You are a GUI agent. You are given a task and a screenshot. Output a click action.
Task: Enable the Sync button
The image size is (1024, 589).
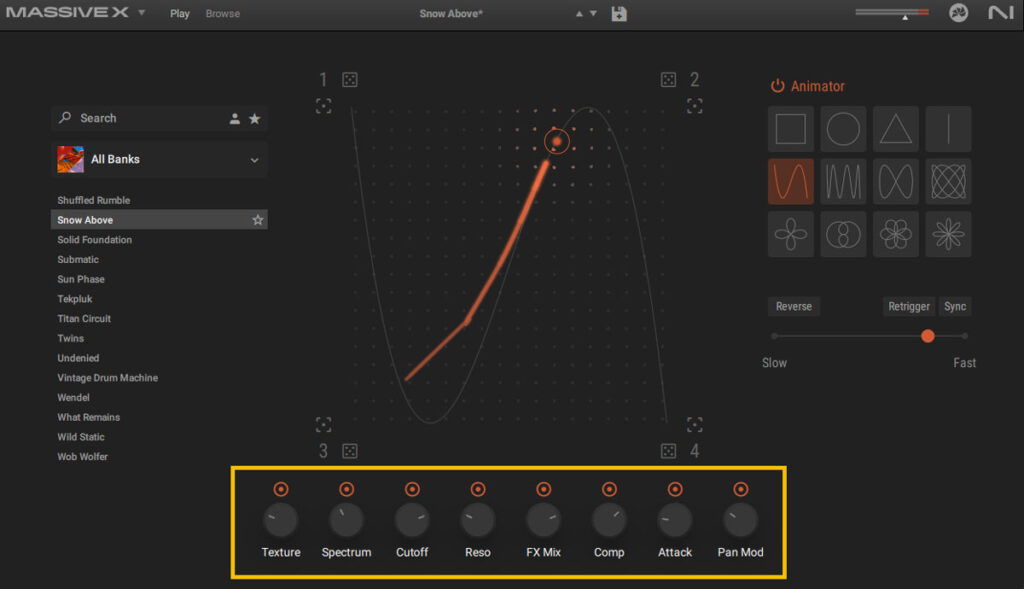[955, 306]
